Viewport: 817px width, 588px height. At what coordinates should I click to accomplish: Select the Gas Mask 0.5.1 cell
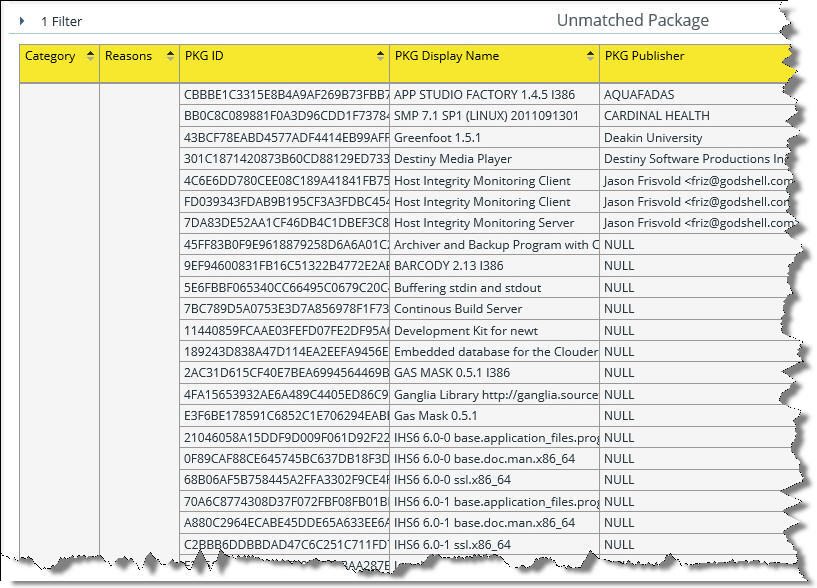(x=494, y=416)
